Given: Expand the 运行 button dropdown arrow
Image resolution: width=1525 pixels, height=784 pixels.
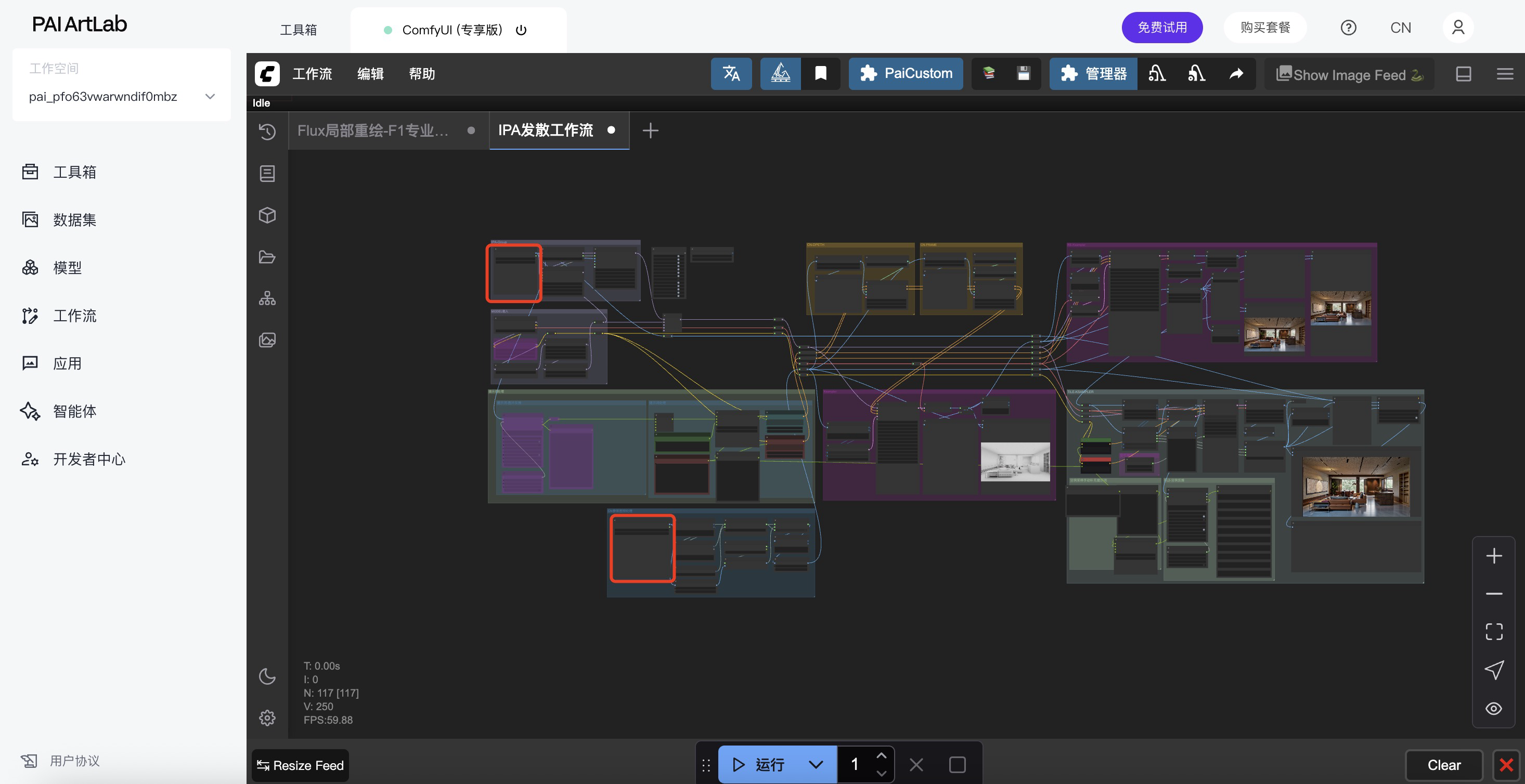Looking at the screenshot, I should click(x=815, y=764).
